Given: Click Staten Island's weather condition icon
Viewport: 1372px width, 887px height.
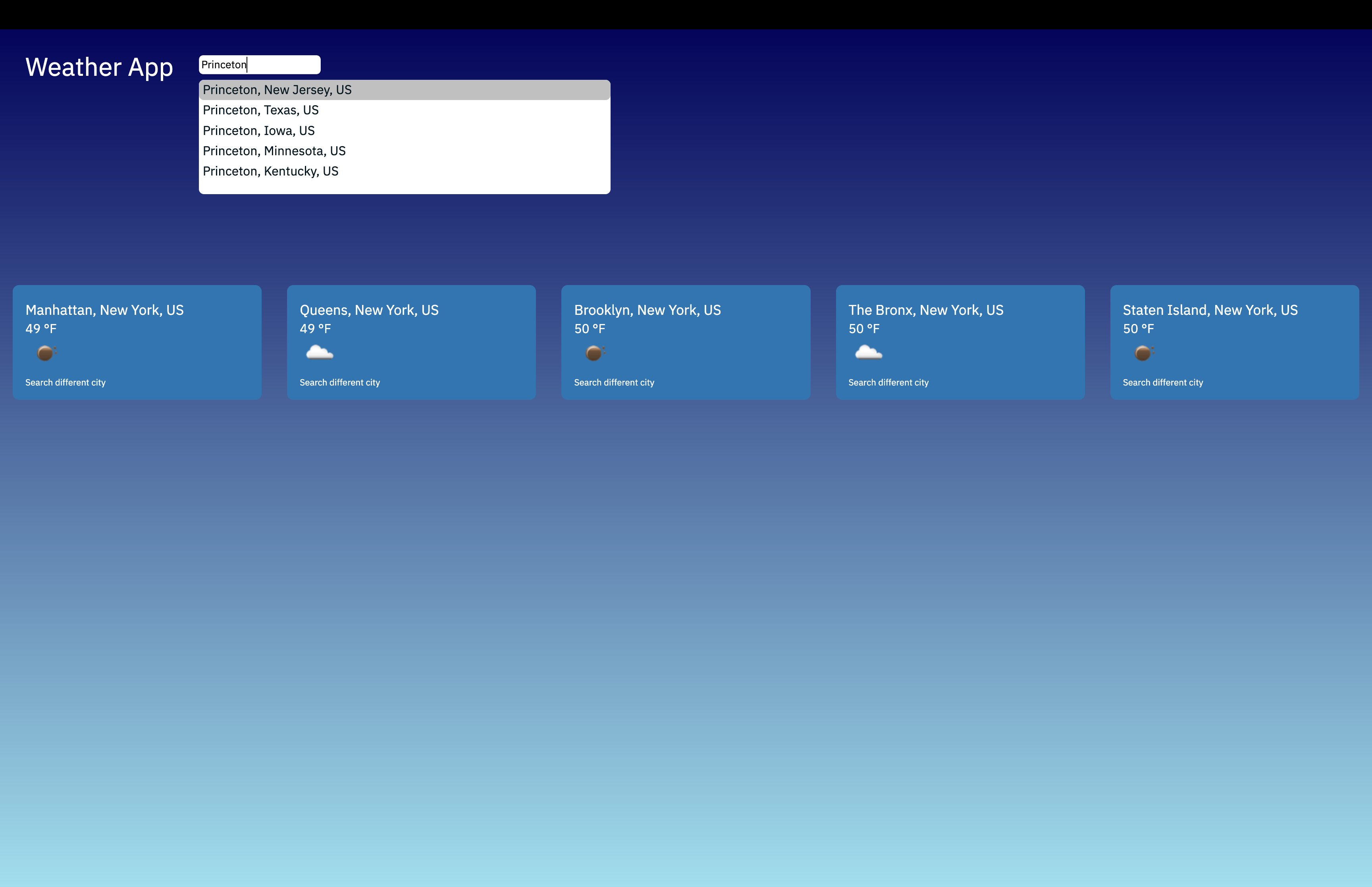Looking at the screenshot, I should (1143, 353).
